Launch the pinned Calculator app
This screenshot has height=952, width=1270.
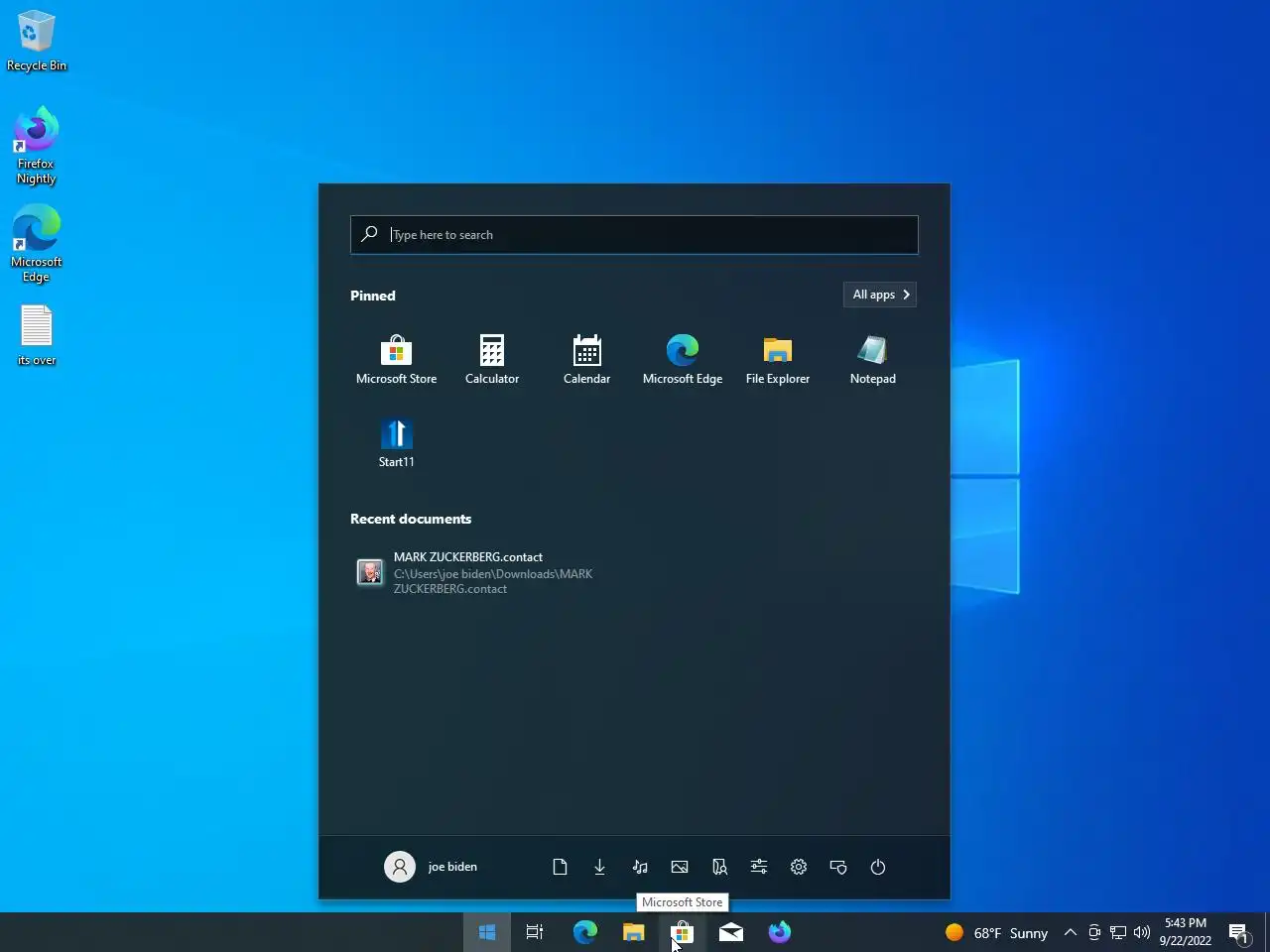click(x=492, y=360)
